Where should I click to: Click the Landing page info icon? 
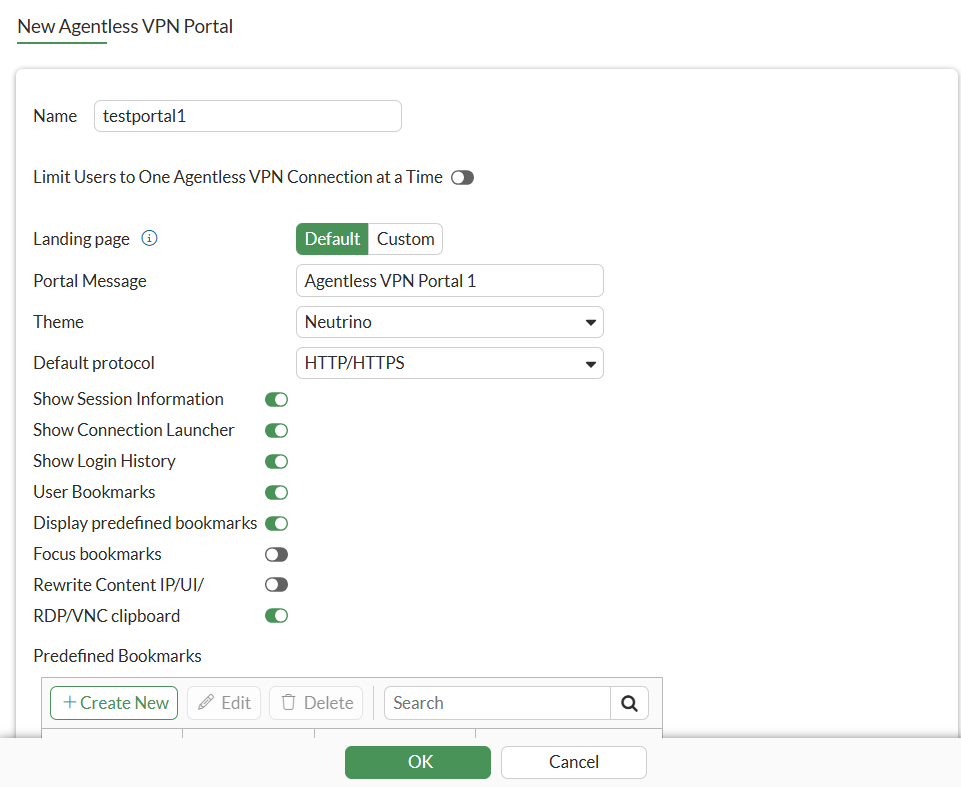[150, 239]
